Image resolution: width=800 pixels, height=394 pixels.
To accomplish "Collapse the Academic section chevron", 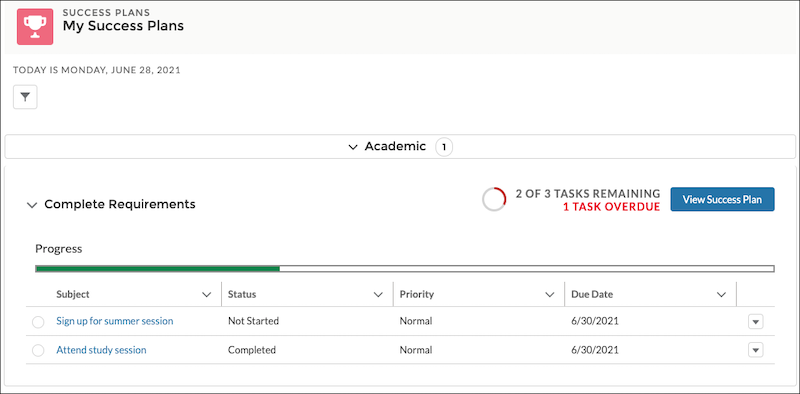I will pos(353,147).
